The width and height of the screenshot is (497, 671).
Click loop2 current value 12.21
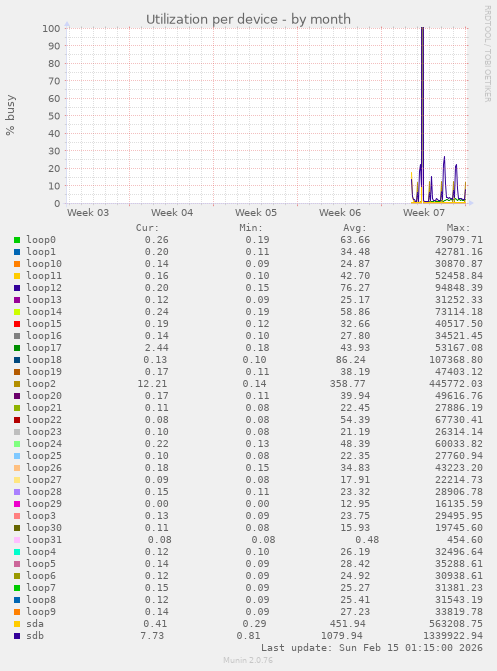(x=152, y=384)
